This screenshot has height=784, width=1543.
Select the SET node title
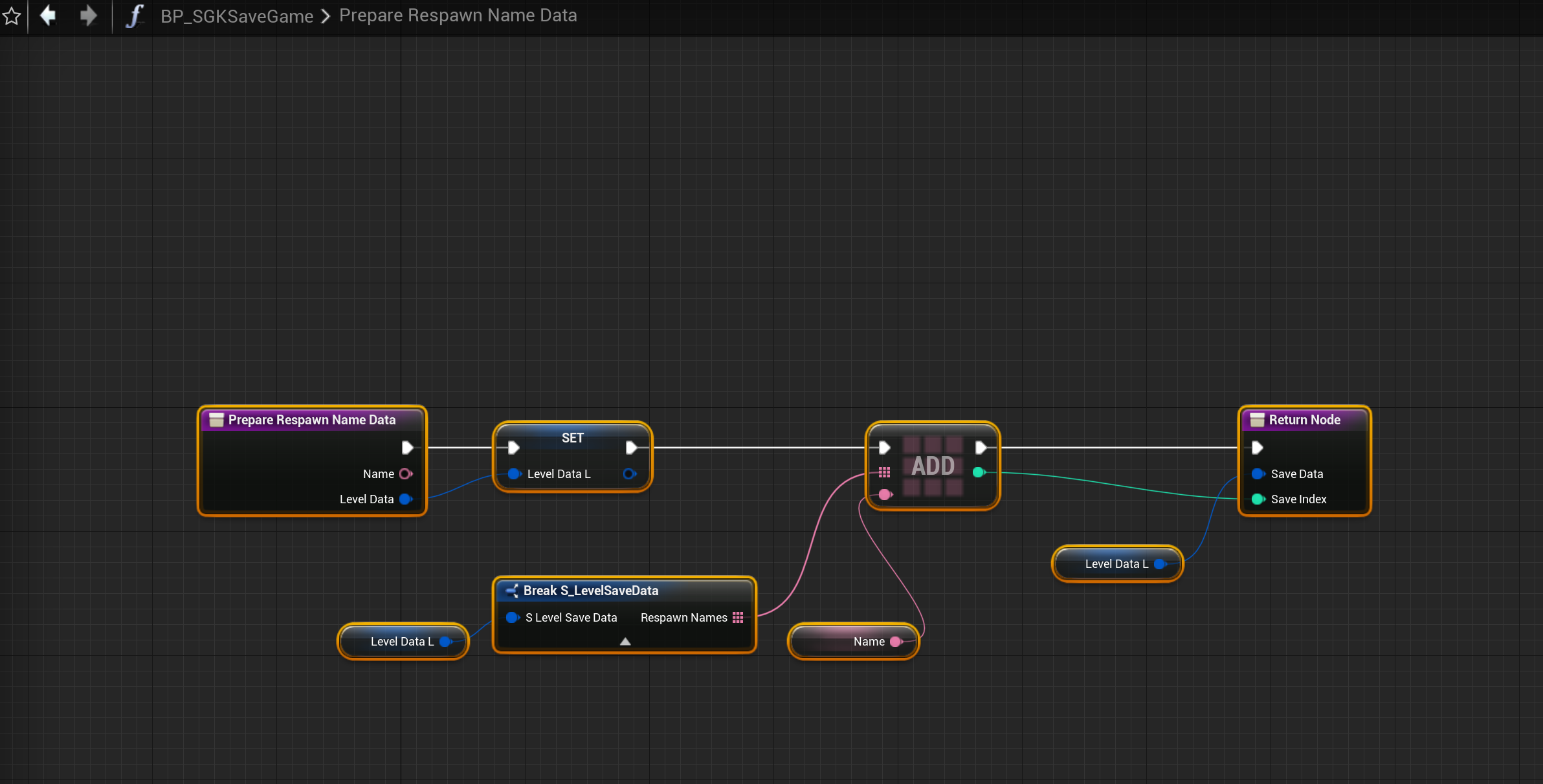(x=572, y=438)
